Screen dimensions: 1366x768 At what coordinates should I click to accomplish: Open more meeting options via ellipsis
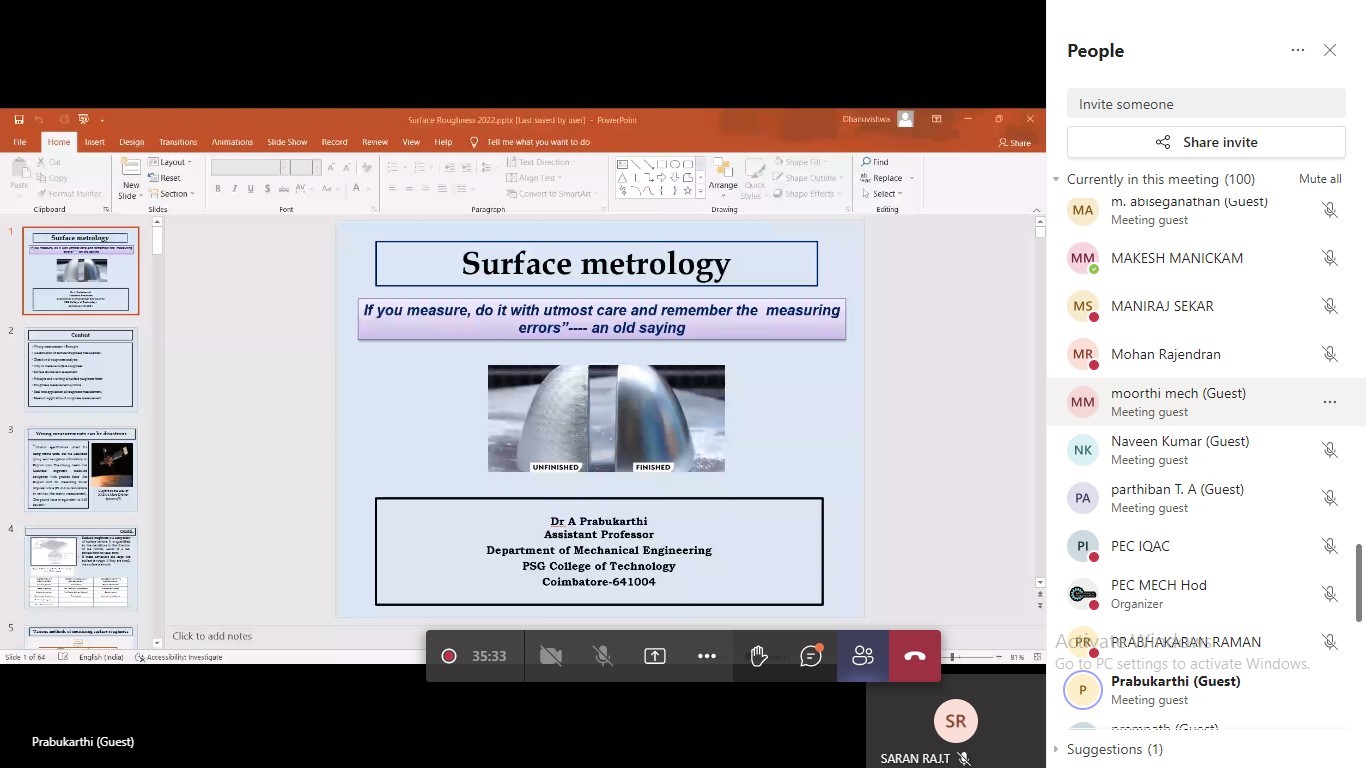pos(706,656)
